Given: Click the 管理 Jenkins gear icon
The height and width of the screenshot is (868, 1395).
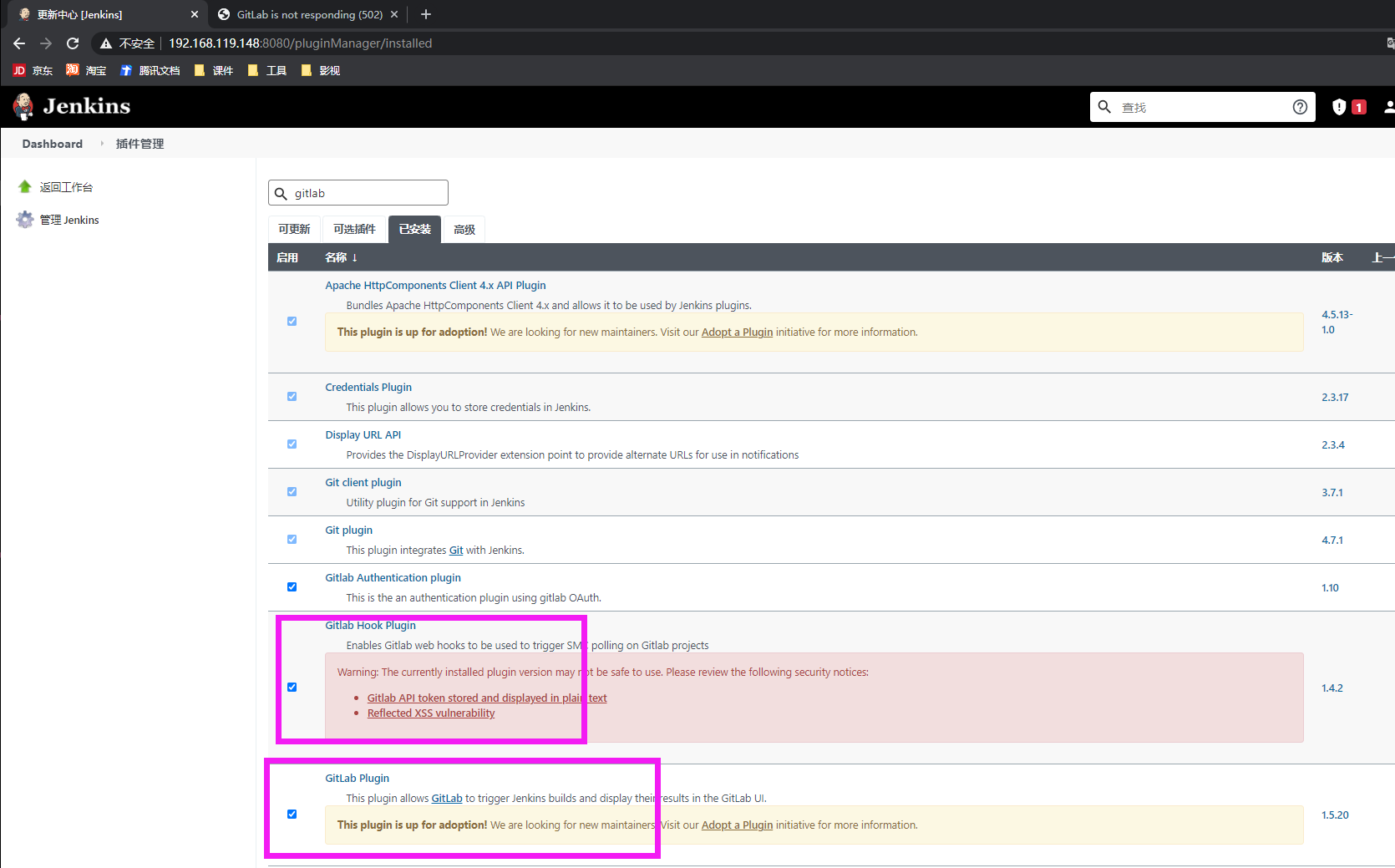Looking at the screenshot, I should coord(25,220).
